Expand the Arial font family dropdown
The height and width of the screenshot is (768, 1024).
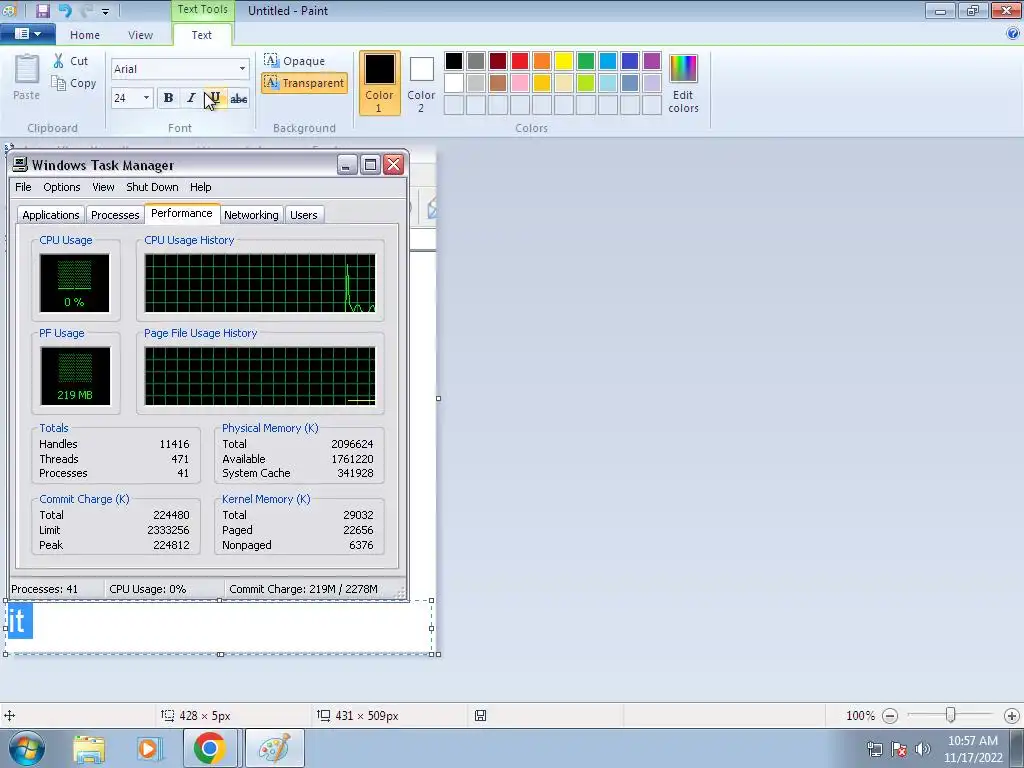coord(242,69)
